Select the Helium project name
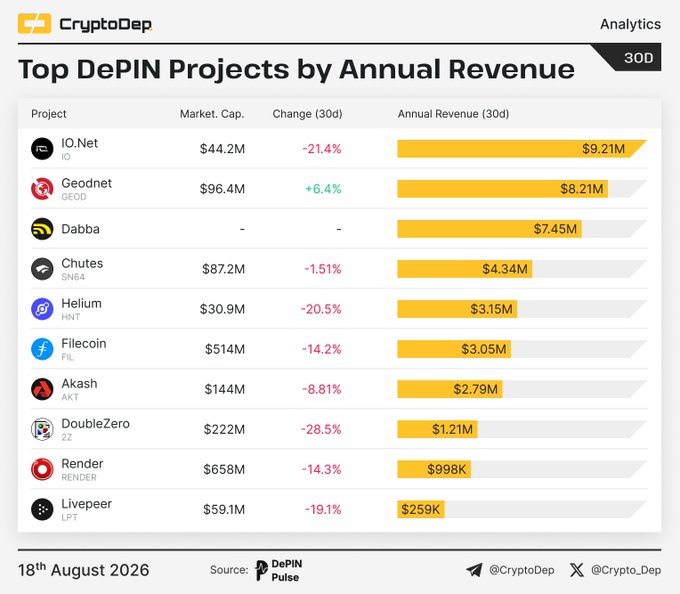This screenshot has height=594, width=680. [x=82, y=304]
